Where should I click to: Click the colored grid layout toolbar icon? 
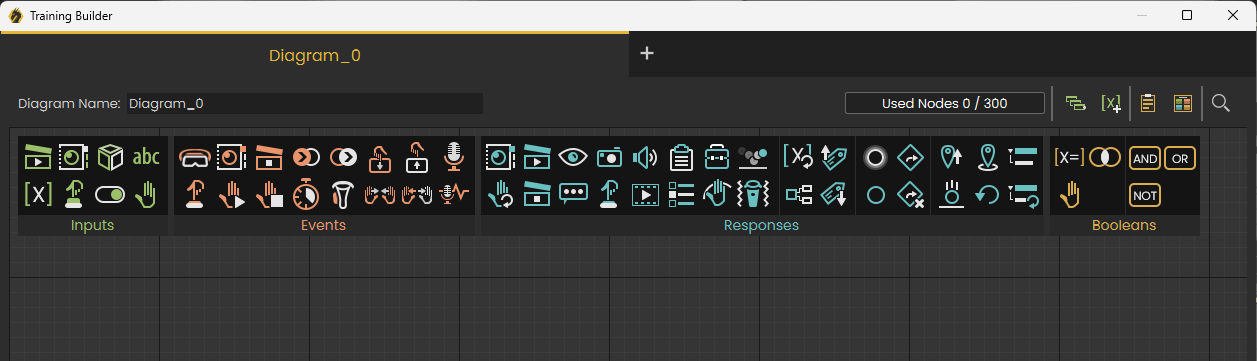(1183, 103)
